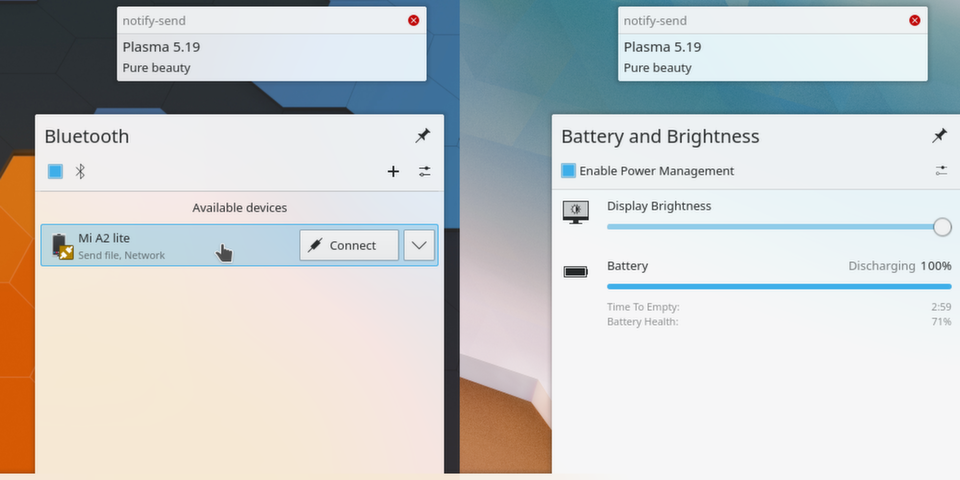Viewport: 960px width, 480px height.
Task: Click the battery status icon
Action: (x=576, y=271)
